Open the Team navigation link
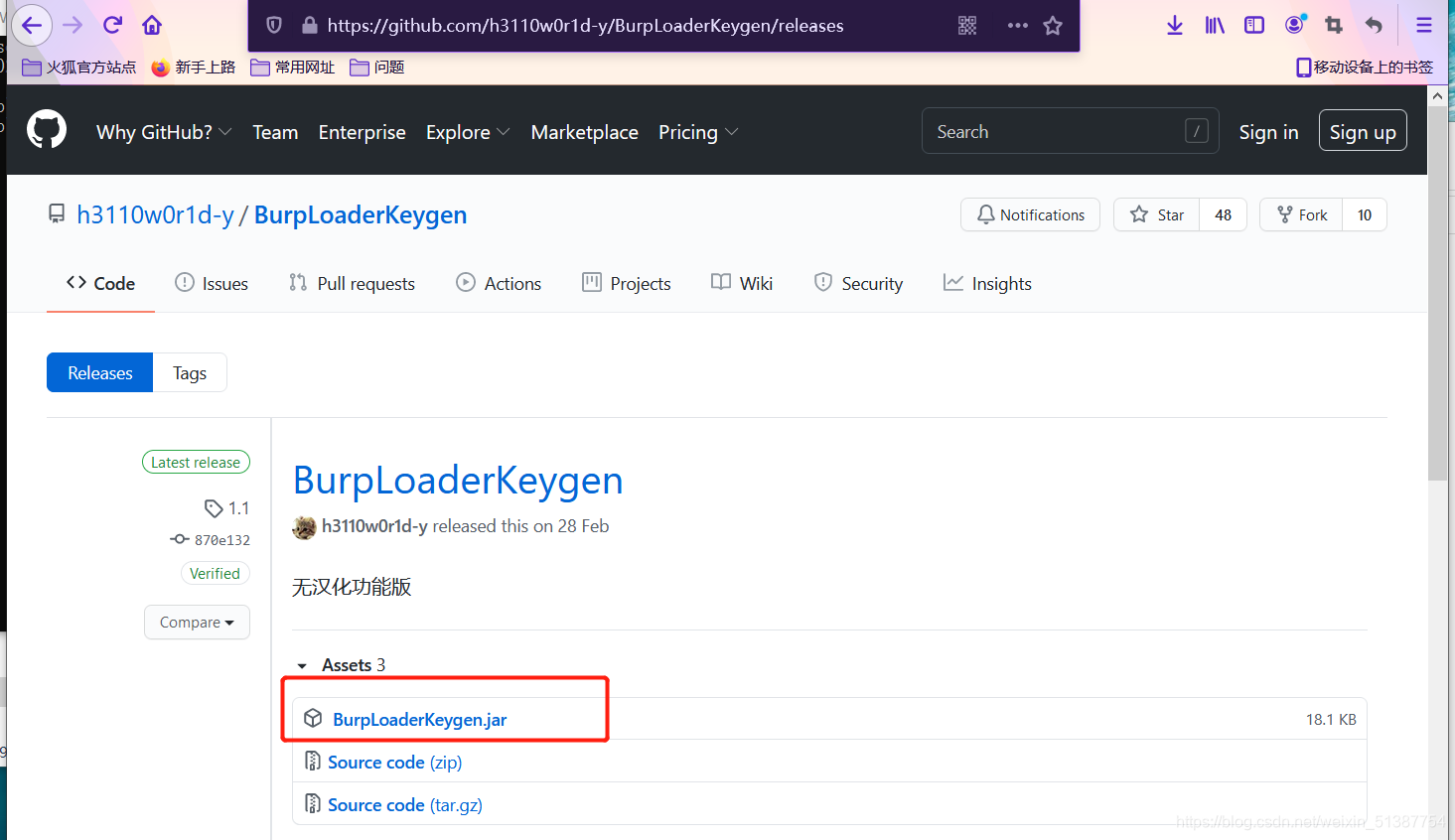 click(x=275, y=132)
